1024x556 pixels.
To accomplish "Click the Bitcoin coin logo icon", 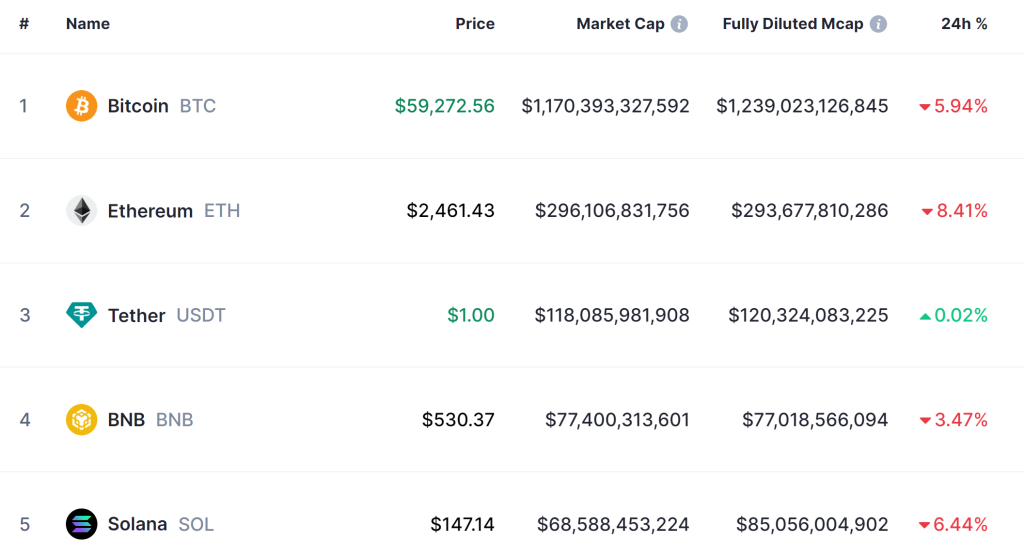I will point(81,106).
